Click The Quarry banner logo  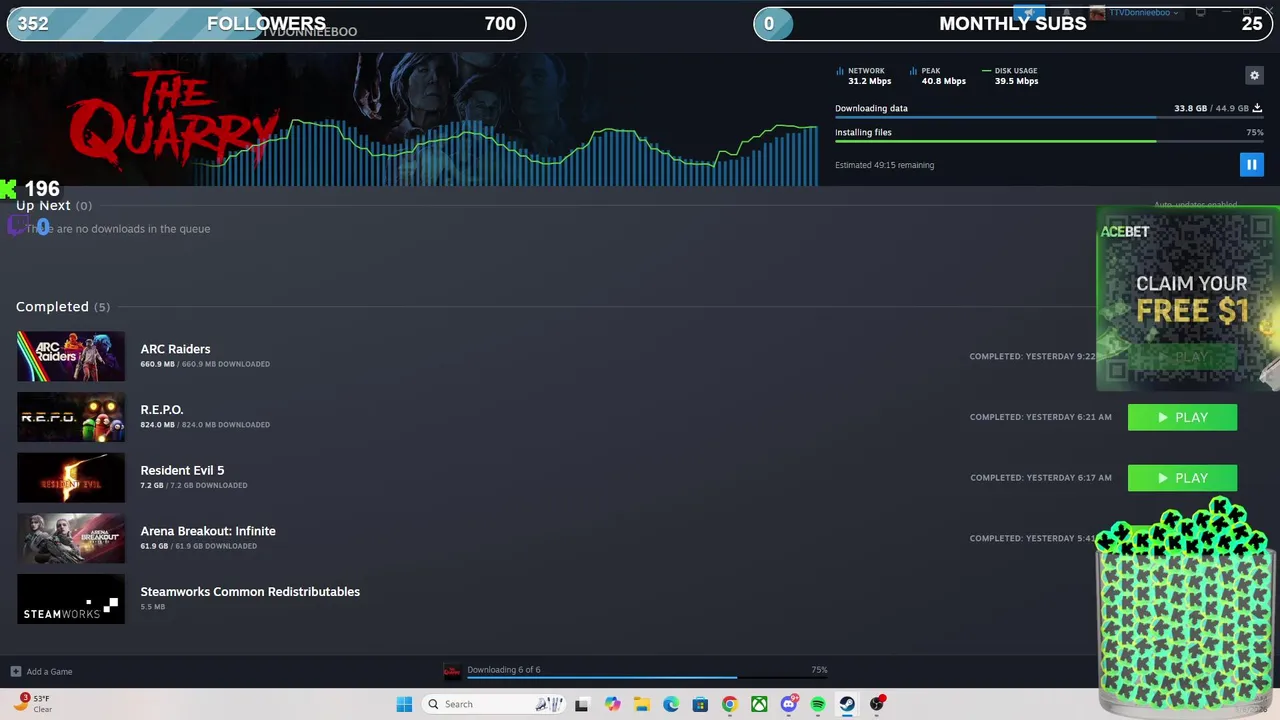(x=172, y=120)
